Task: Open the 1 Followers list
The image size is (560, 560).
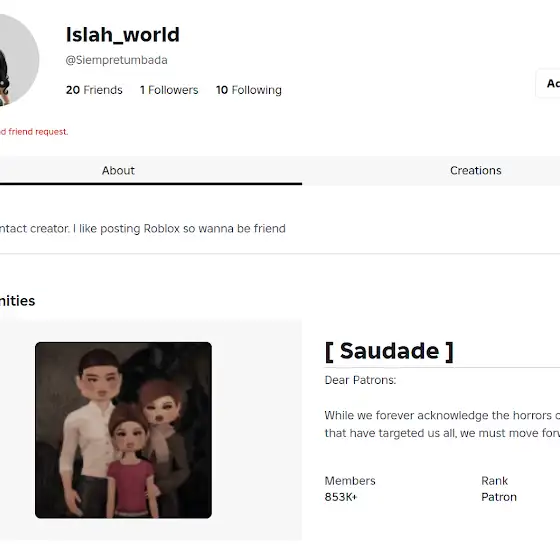Action: (x=169, y=90)
